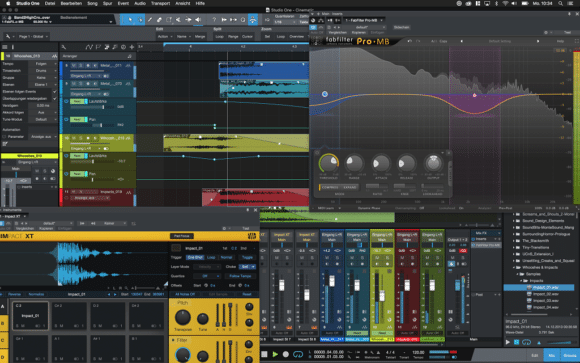Switch to the Mix view tab
Viewport: 580px width, 363px height.
[x=552, y=356]
